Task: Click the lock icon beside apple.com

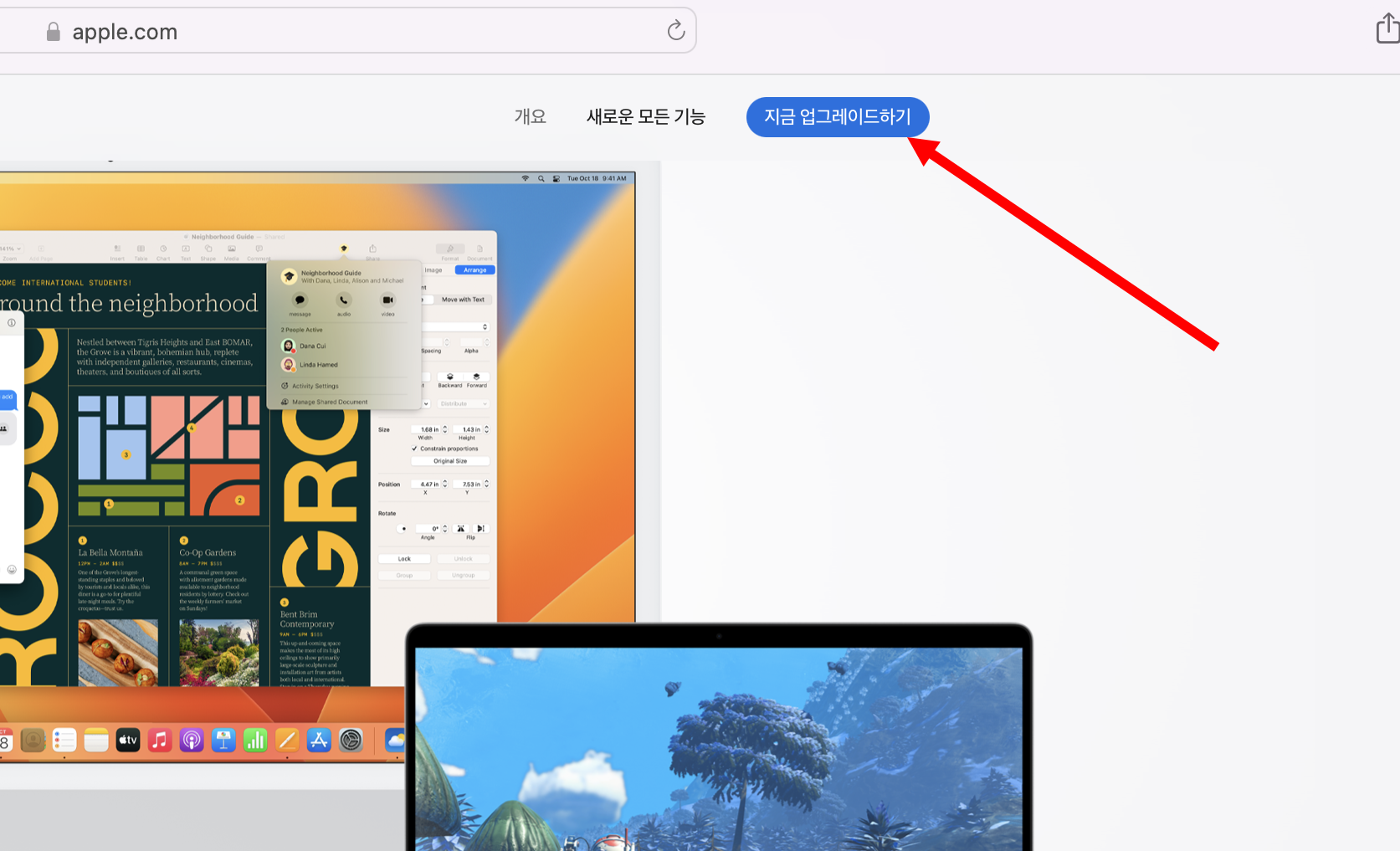Action: click(54, 32)
